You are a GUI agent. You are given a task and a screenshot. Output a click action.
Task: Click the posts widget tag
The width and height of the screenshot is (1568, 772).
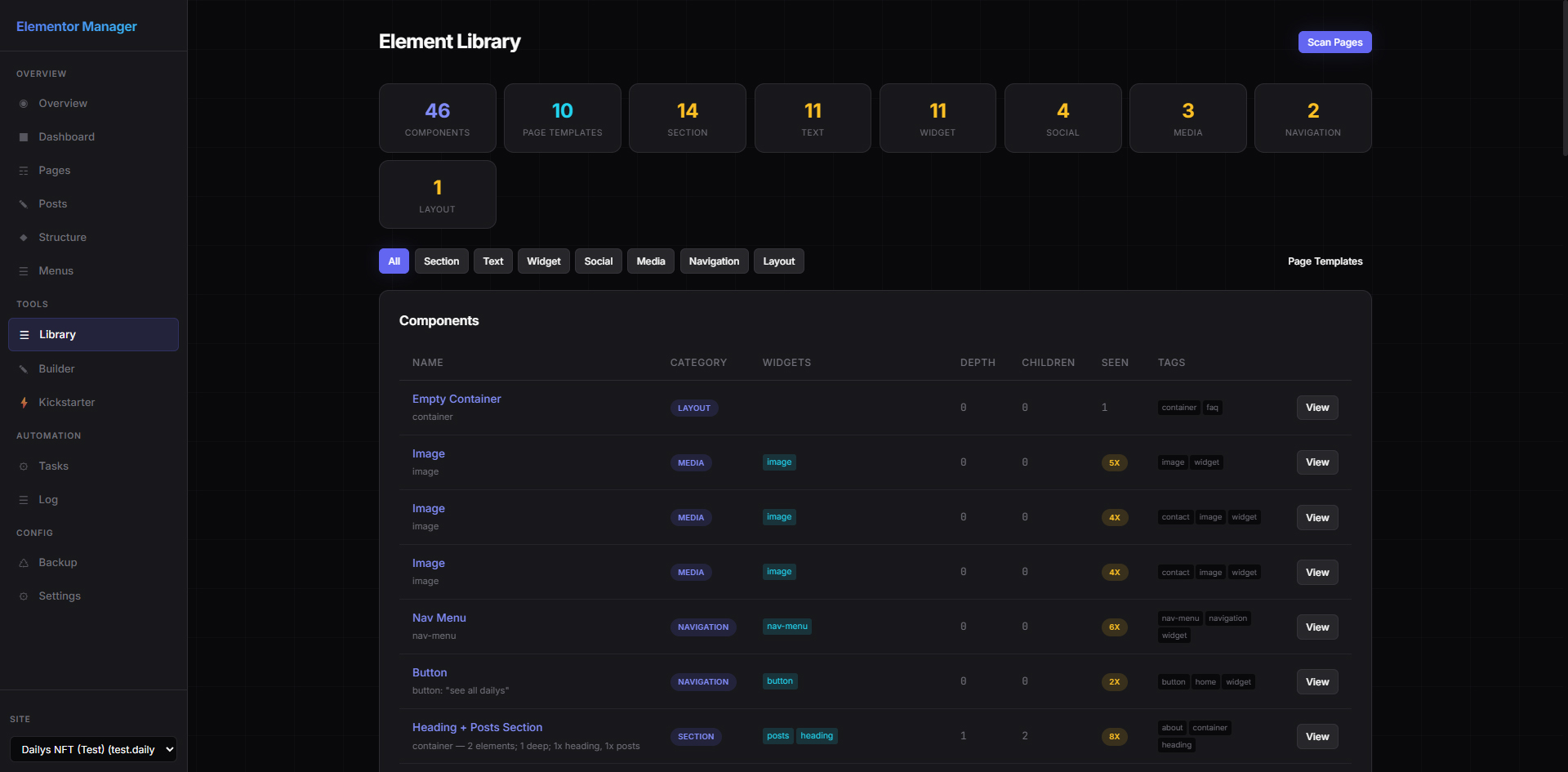coord(777,736)
